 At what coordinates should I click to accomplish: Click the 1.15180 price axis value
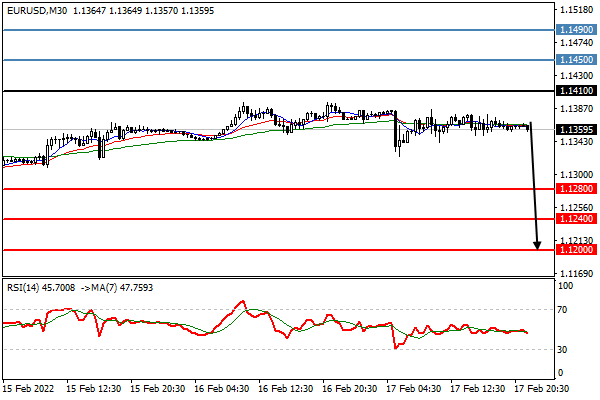(x=576, y=10)
